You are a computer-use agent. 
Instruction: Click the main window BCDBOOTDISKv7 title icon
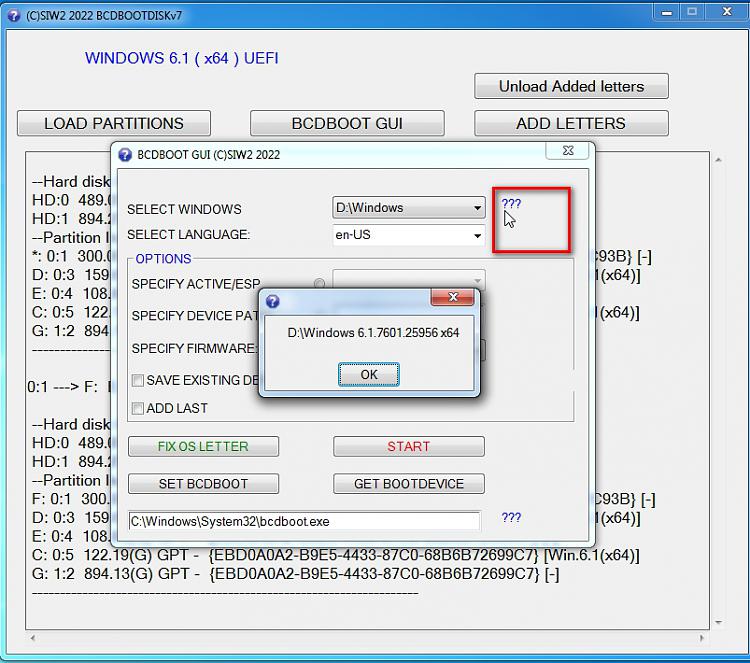coord(14,15)
